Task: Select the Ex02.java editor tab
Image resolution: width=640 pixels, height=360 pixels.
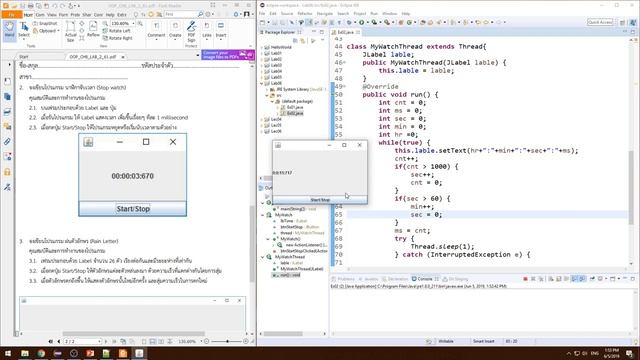Action: pos(346,32)
